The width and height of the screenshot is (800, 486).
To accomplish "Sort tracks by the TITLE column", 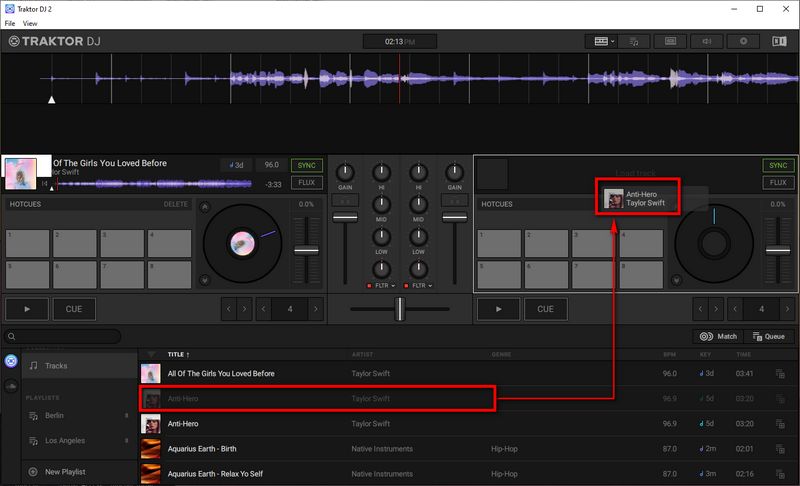I will (178, 354).
